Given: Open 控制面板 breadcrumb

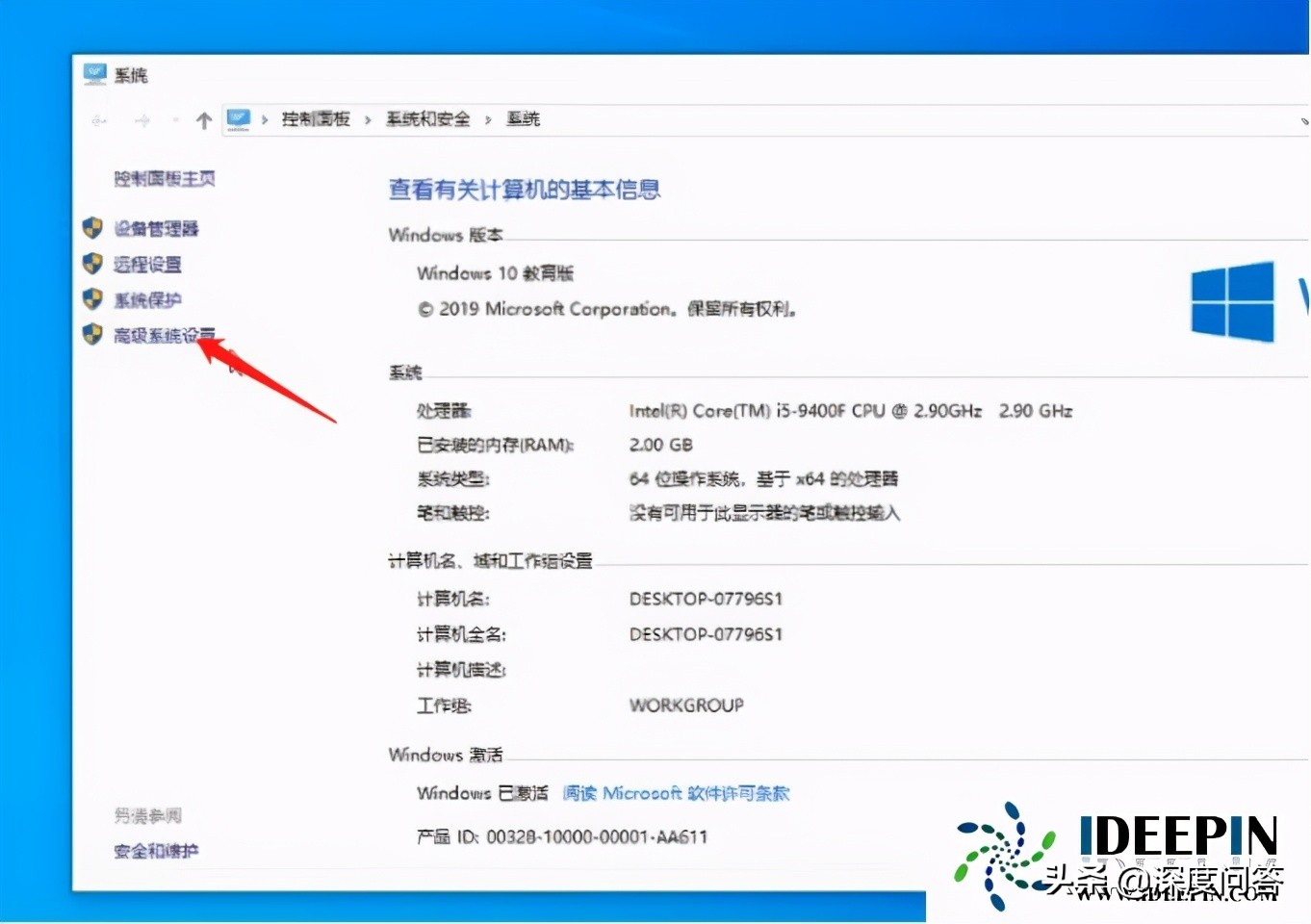Looking at the screenshot, I should [x=316, y=119].
